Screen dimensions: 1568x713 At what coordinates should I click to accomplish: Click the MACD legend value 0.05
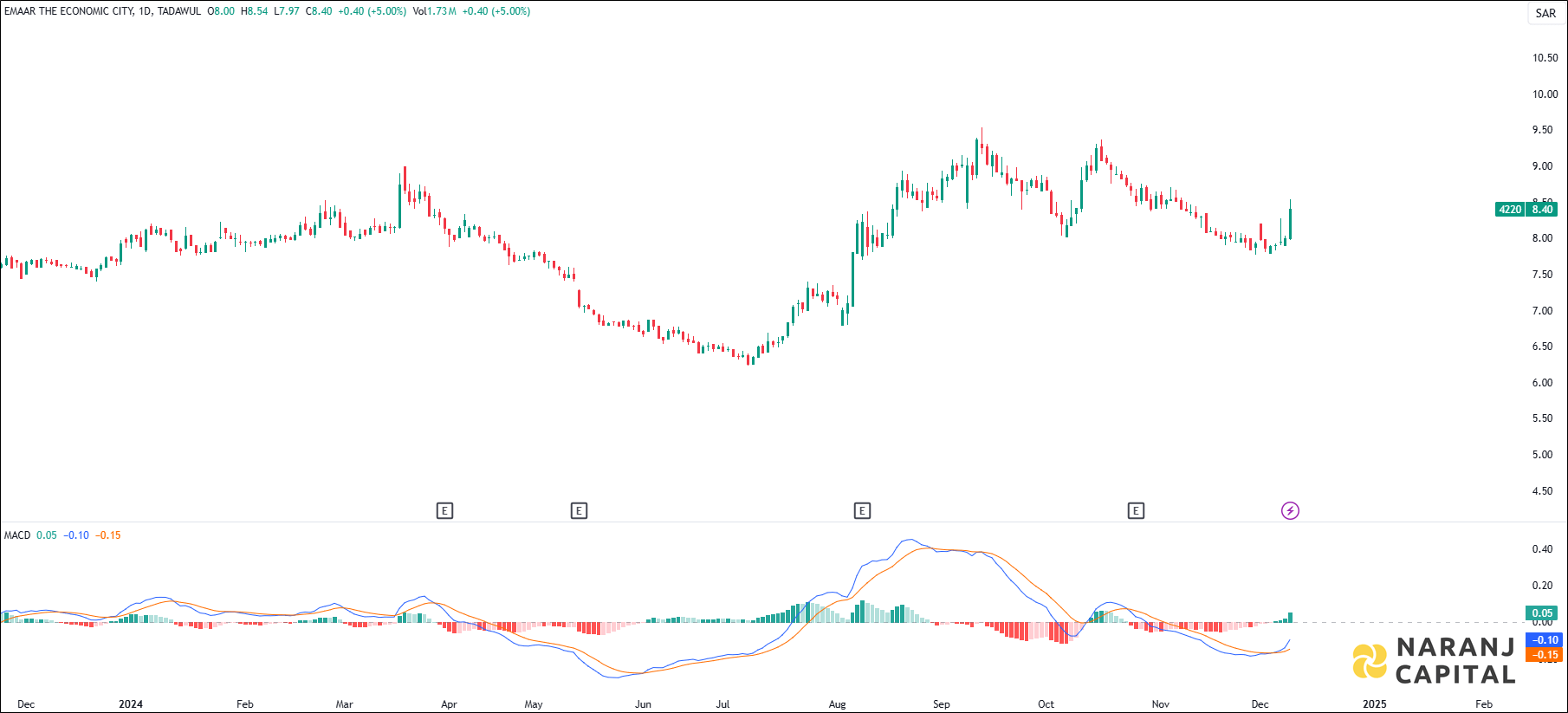[47, 535]
